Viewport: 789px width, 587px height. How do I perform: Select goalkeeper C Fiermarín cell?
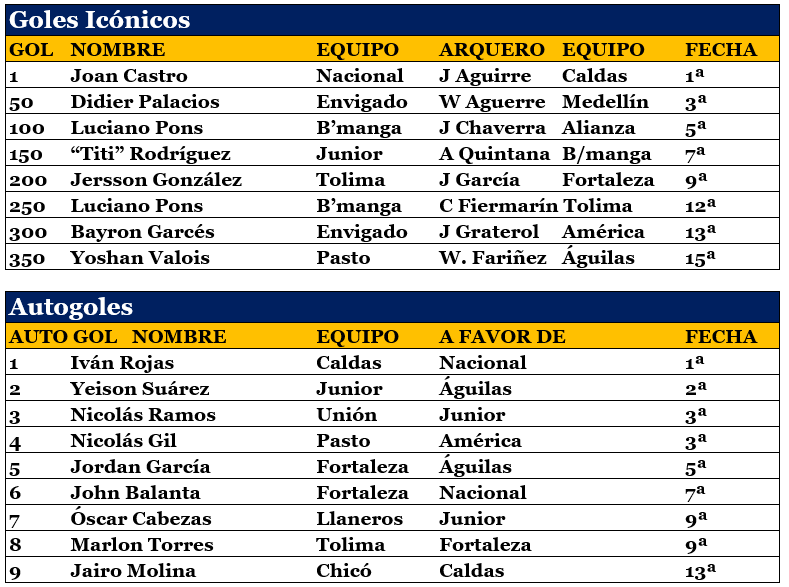point(497,206)
